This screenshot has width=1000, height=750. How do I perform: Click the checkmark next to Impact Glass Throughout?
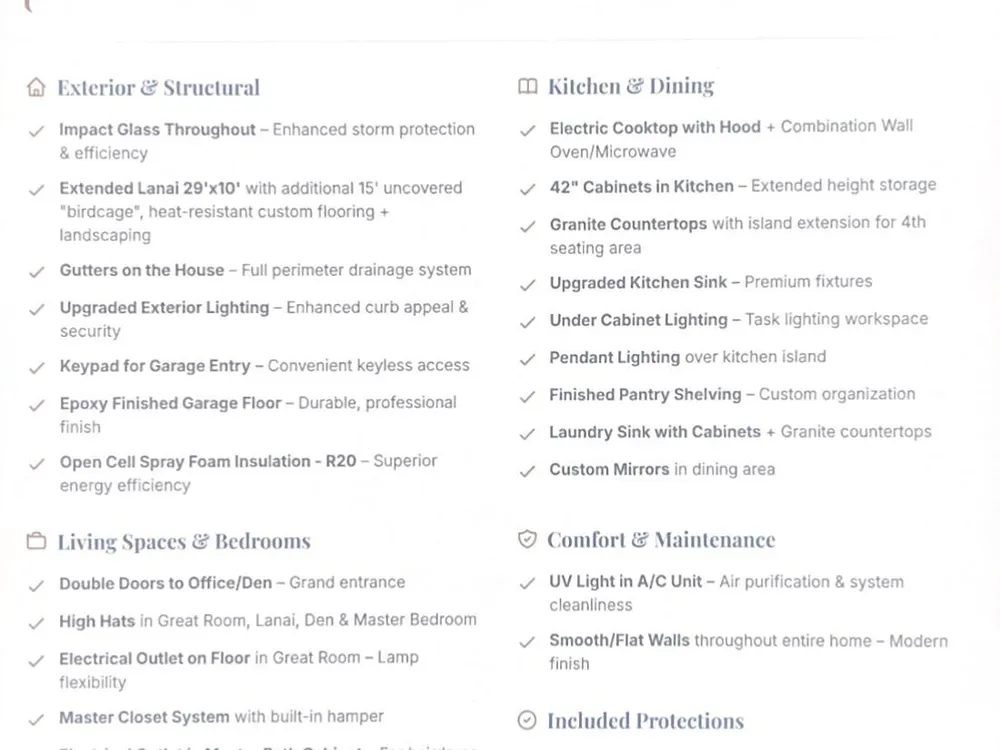click(36, 131)
